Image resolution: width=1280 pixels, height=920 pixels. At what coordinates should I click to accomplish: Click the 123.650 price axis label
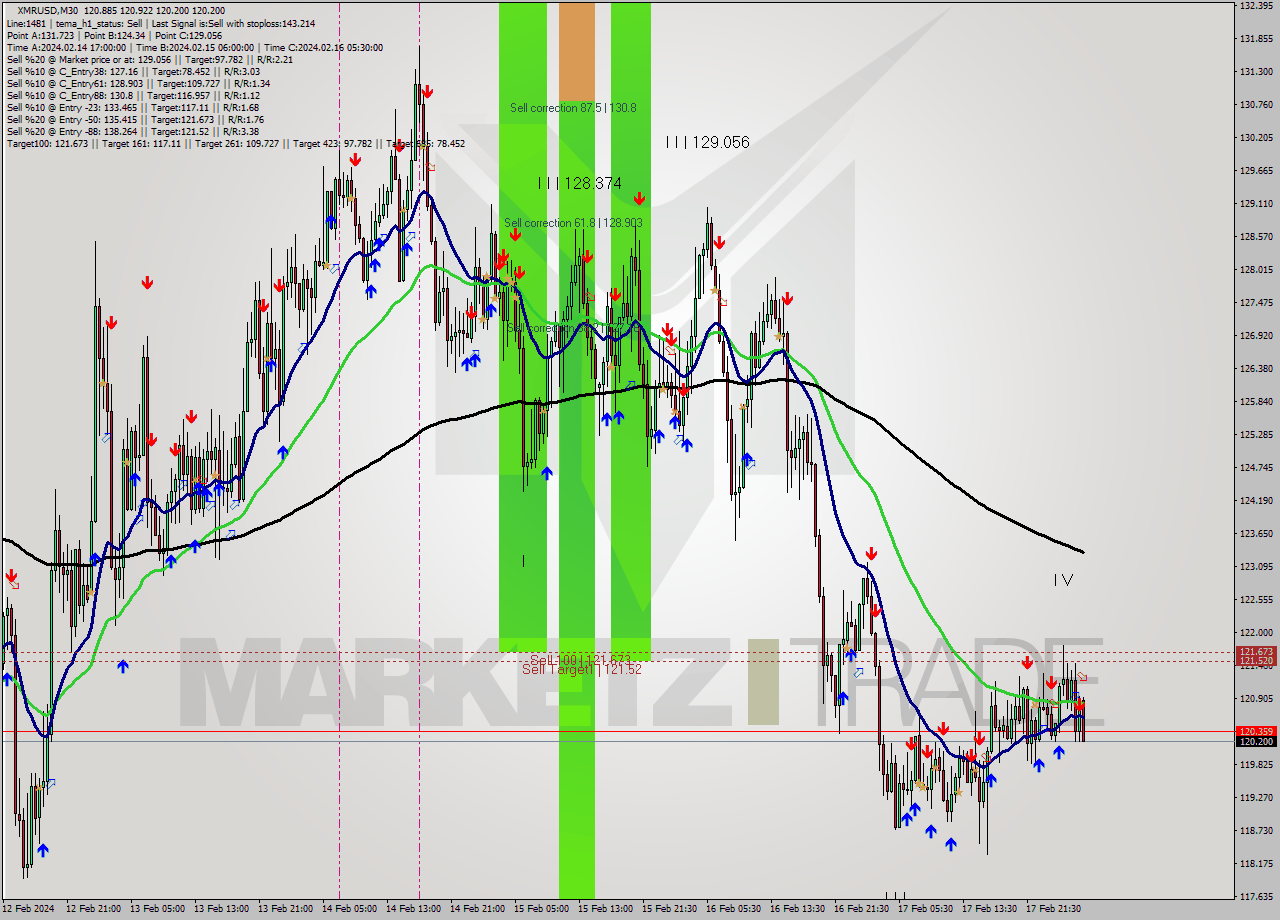pyautogui.click(x=1256, y=534)
